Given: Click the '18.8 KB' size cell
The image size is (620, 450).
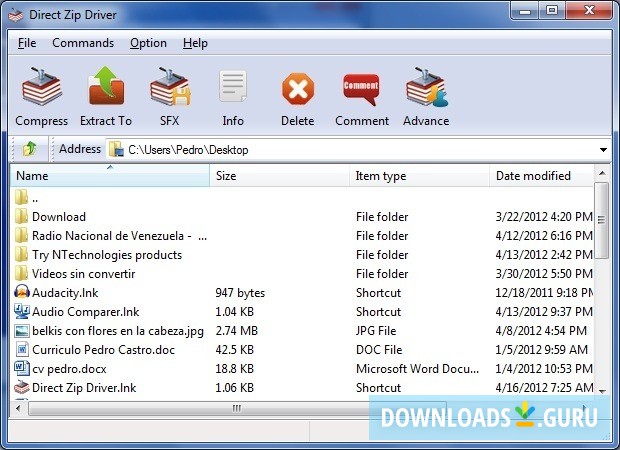Looking at the screenshot, I should point(234,369).
